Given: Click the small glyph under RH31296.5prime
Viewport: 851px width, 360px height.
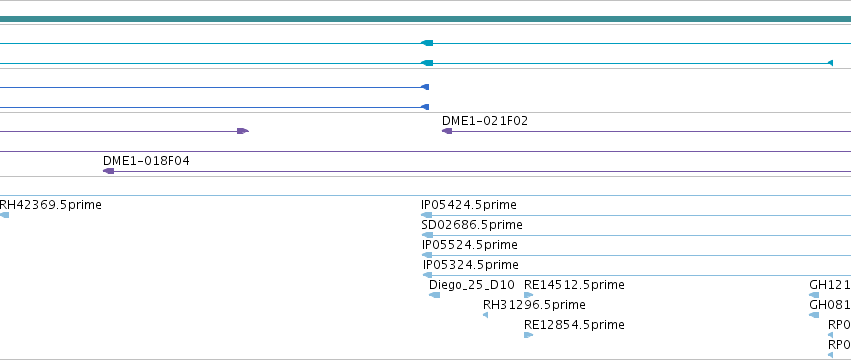Looking at the screenshot, I should tap(485, 315).
